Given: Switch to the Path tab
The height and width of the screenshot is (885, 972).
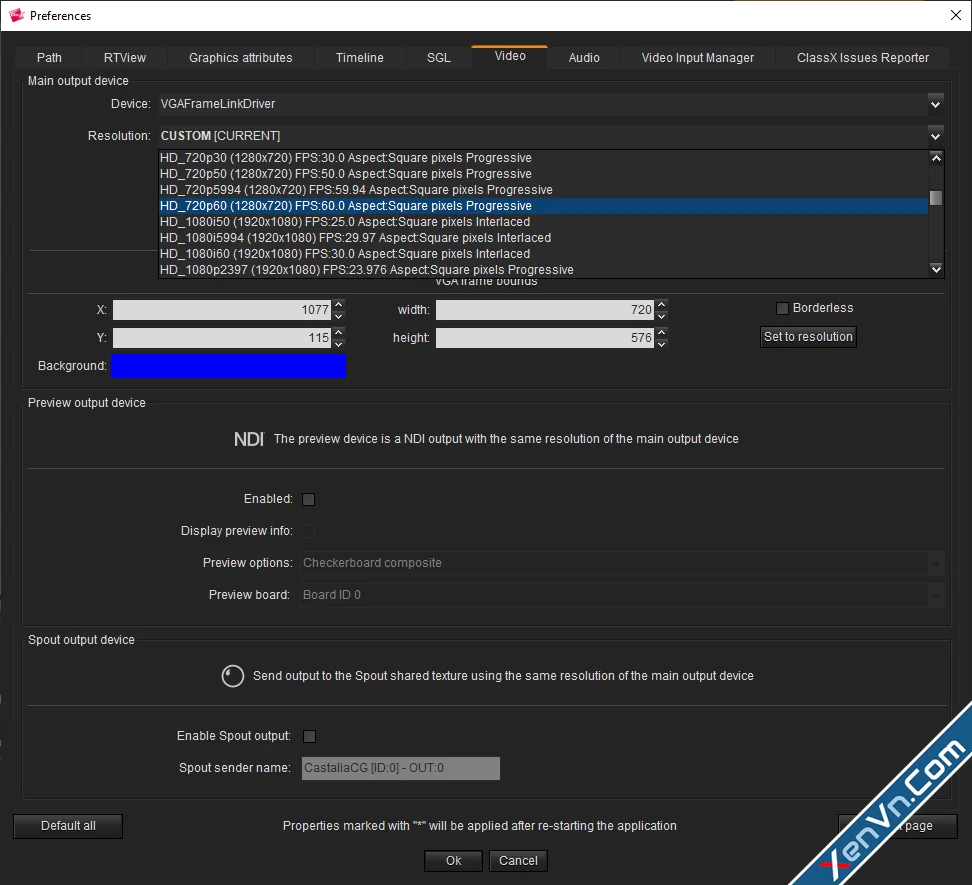Looking at the screenshot, I should click(x=49, y=58).
